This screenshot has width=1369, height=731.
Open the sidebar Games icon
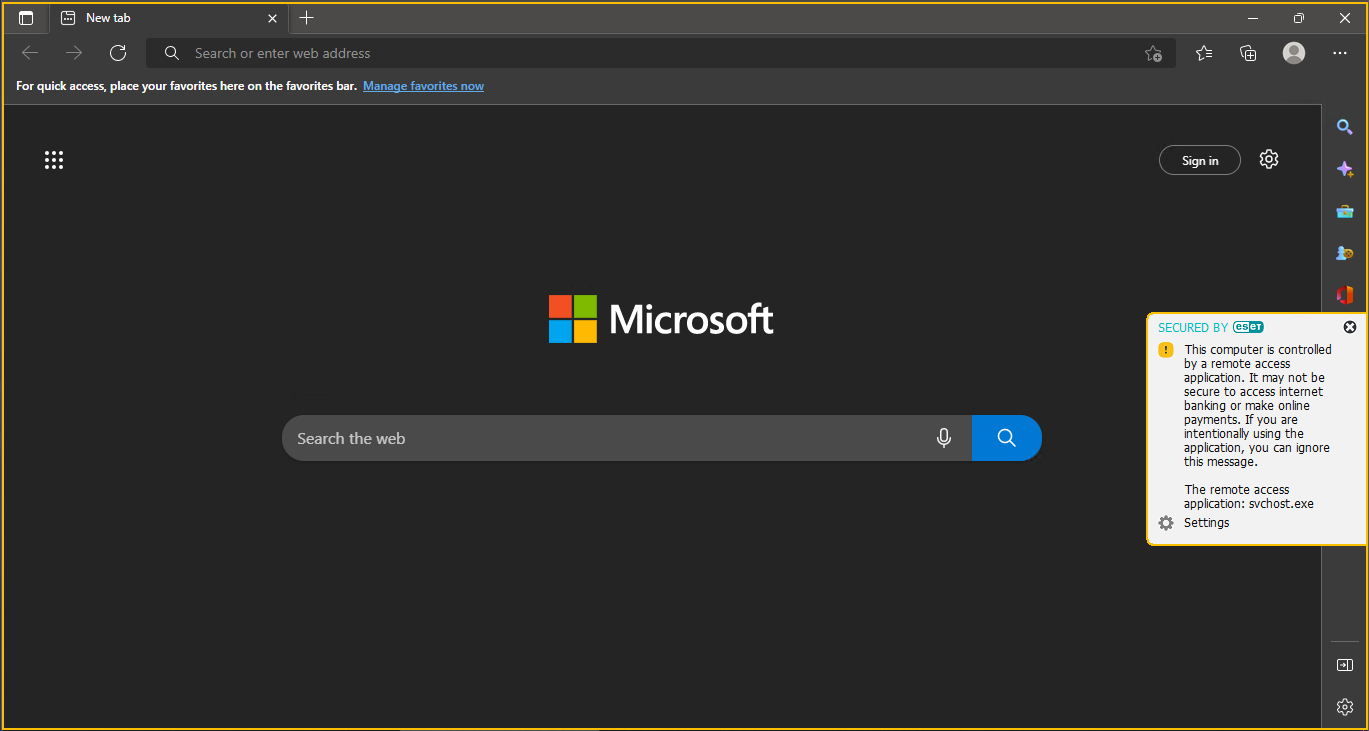point(1345,253)
